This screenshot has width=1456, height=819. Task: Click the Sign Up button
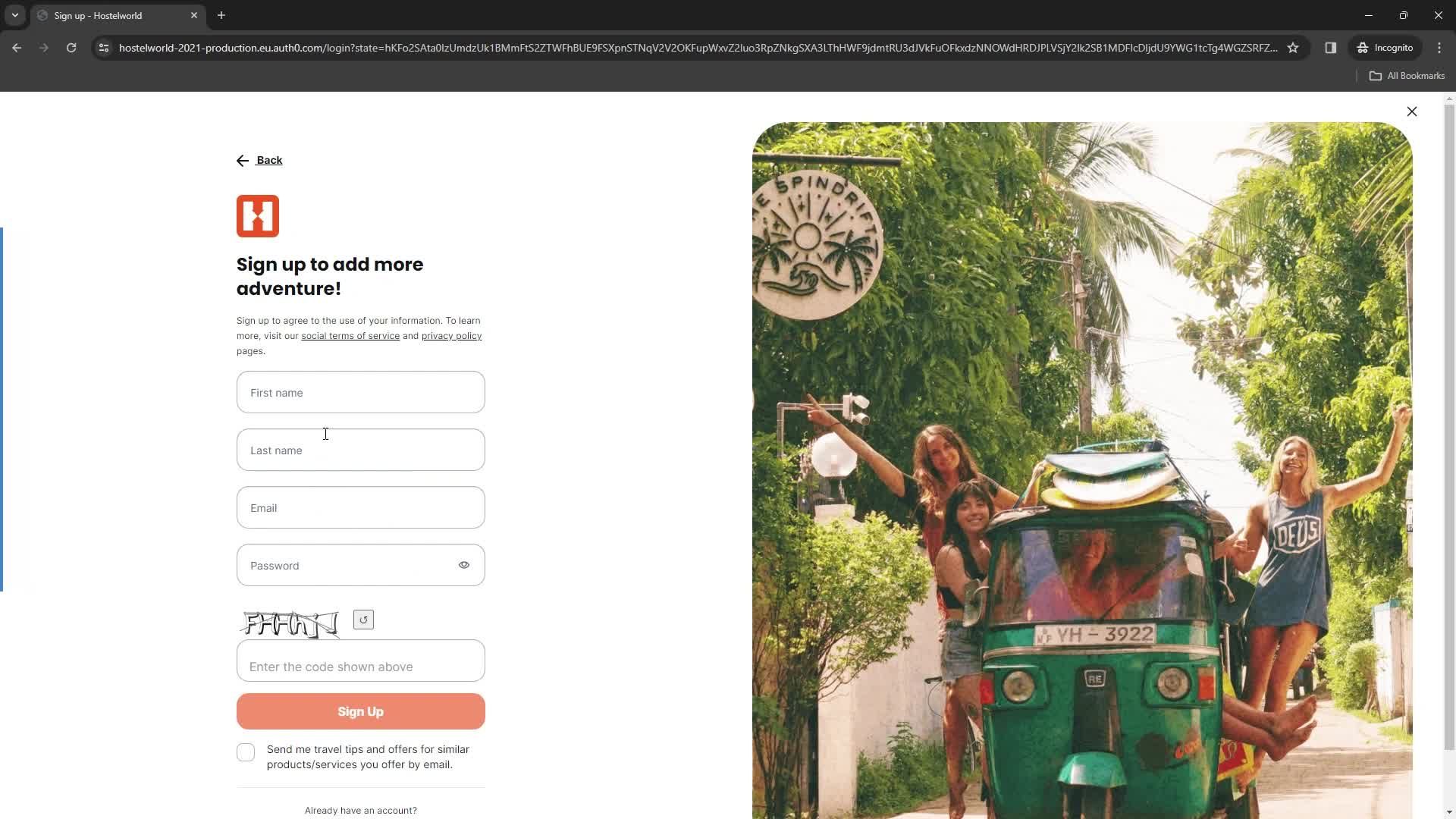pos(361,711)
